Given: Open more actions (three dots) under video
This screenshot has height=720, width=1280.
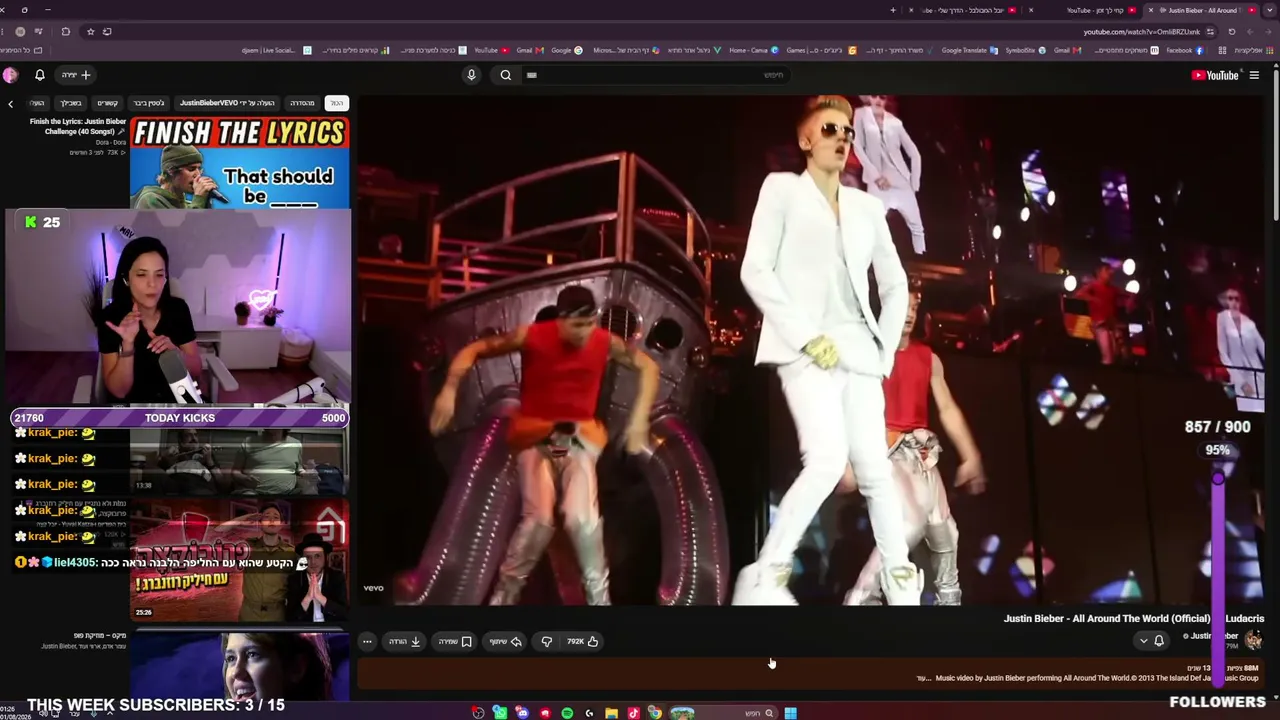Looking at the screenshot, I should (x=367, y=642).
